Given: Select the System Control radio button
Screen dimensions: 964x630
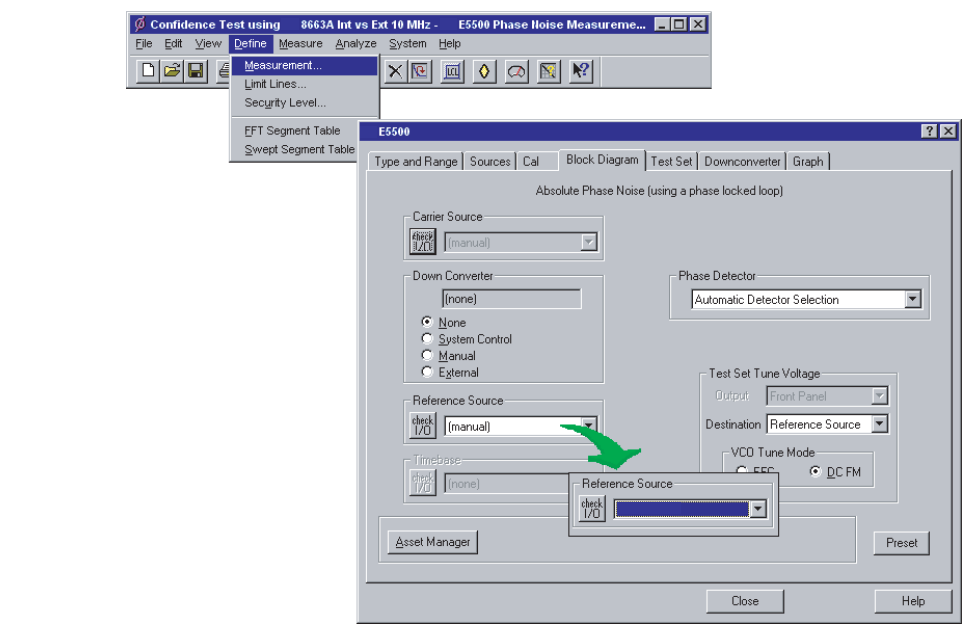Looking at the screenshot, I should (x=427, y=338).
